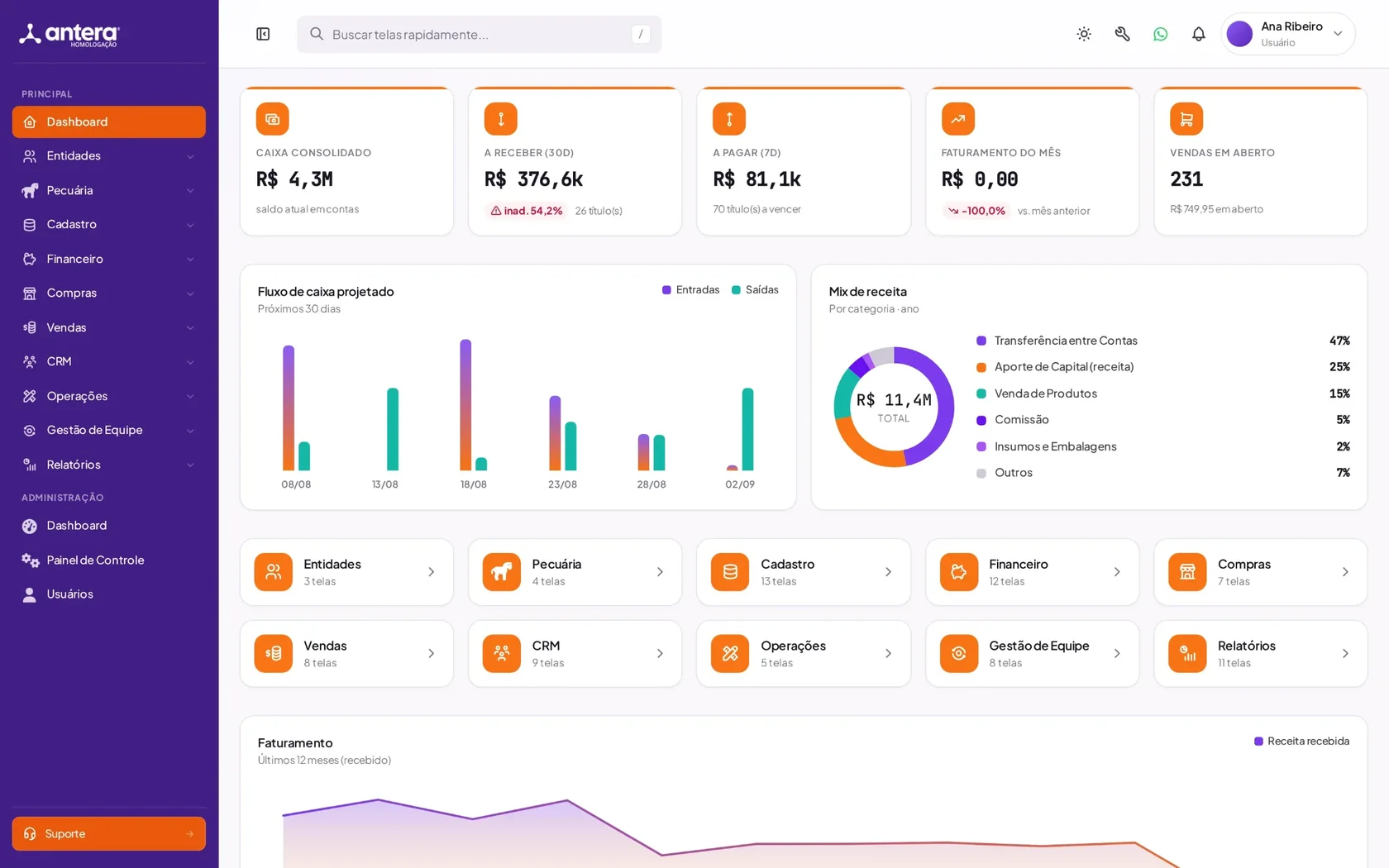Image resolution: width=1389 pixels, height=868 pixels.
Task: Toggle the sidebar collapse icon
Action: (x=263, y=34)
